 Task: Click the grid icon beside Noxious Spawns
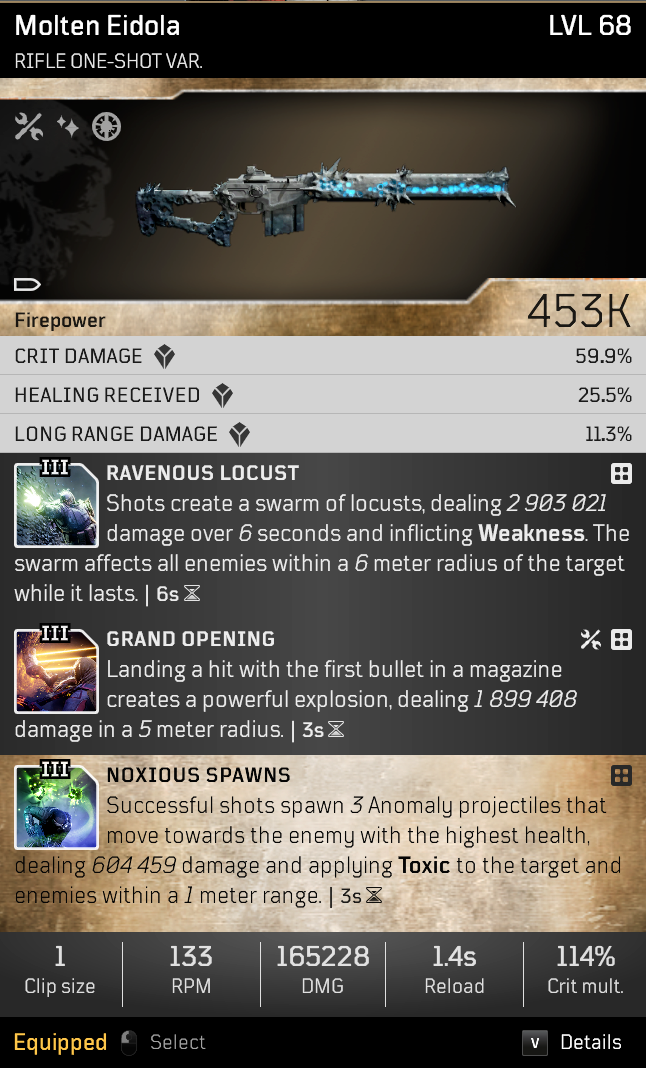pos(621,775)
